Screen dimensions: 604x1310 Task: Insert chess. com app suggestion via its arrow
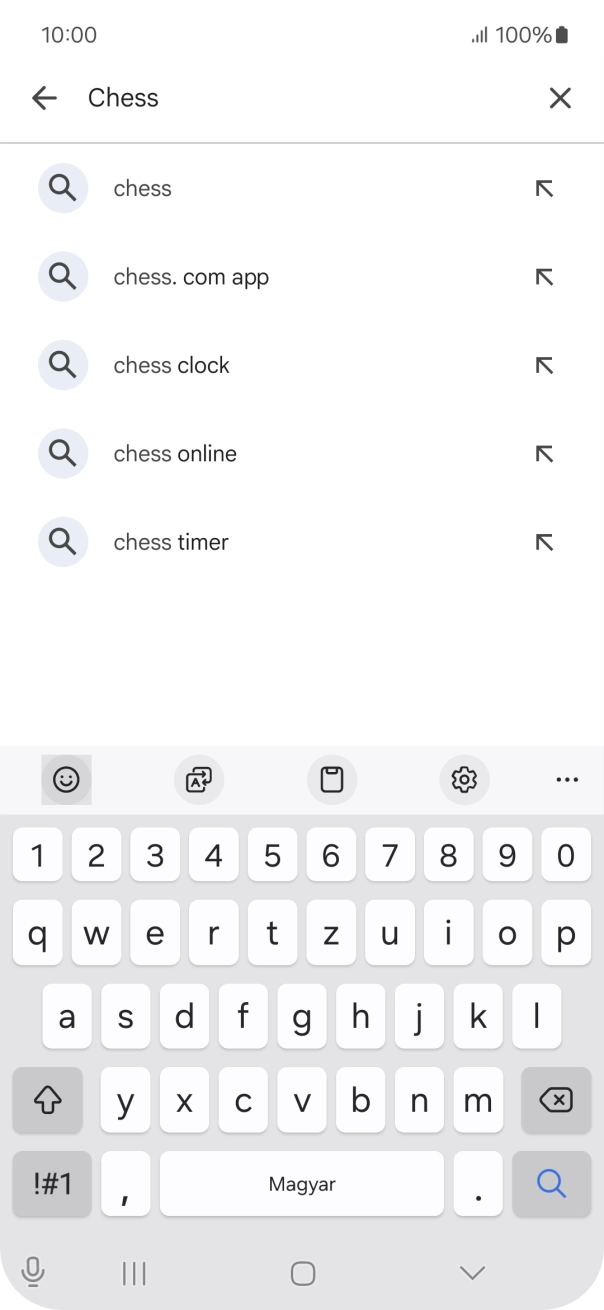pyautogui.click(x=544, y=277)
